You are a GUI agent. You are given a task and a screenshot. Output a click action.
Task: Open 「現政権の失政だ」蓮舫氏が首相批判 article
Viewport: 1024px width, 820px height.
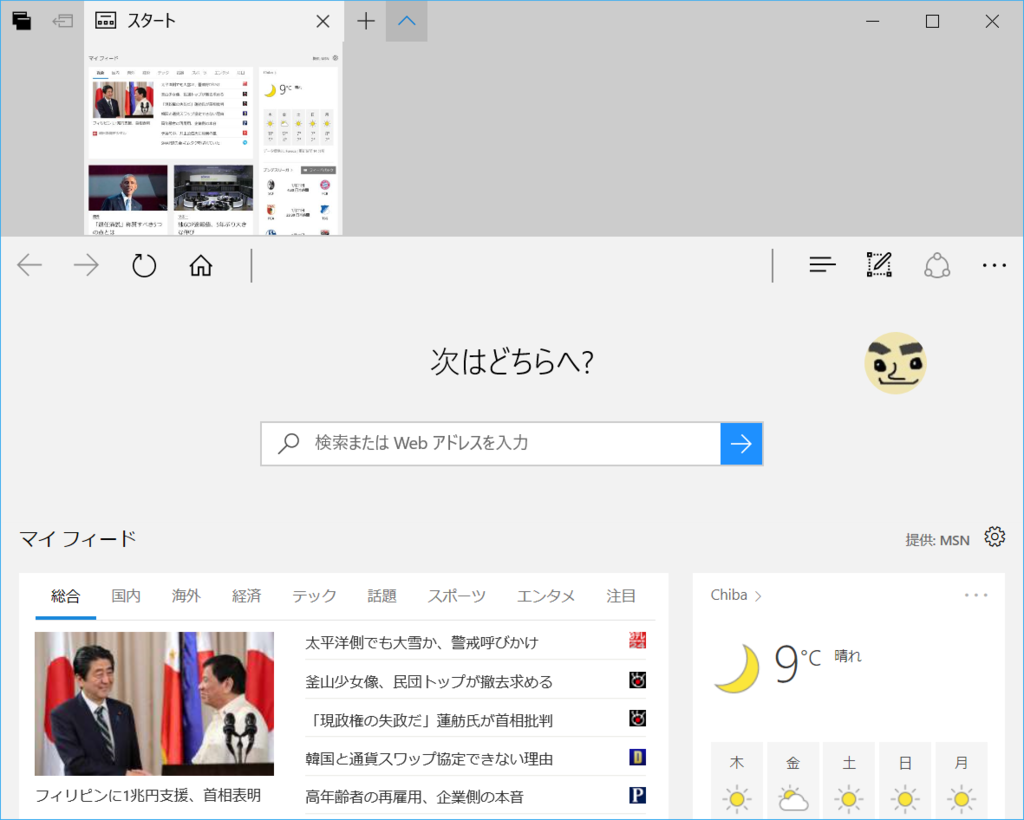click(429, 720)
